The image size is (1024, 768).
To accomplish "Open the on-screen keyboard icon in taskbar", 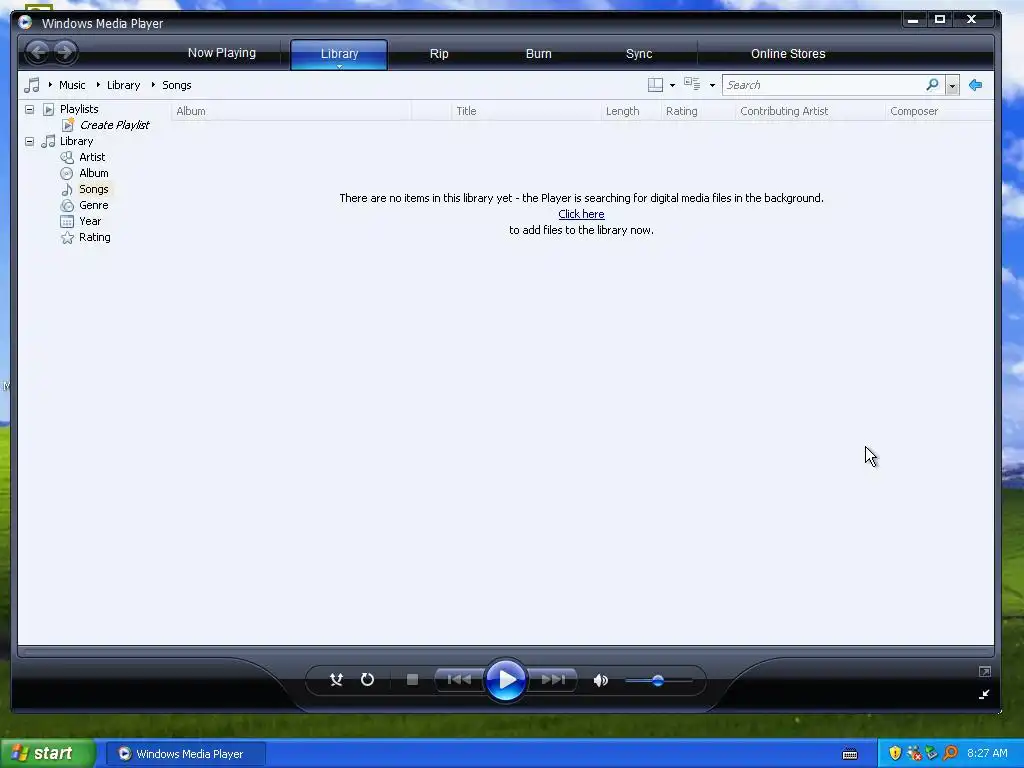I will [850, 754].
